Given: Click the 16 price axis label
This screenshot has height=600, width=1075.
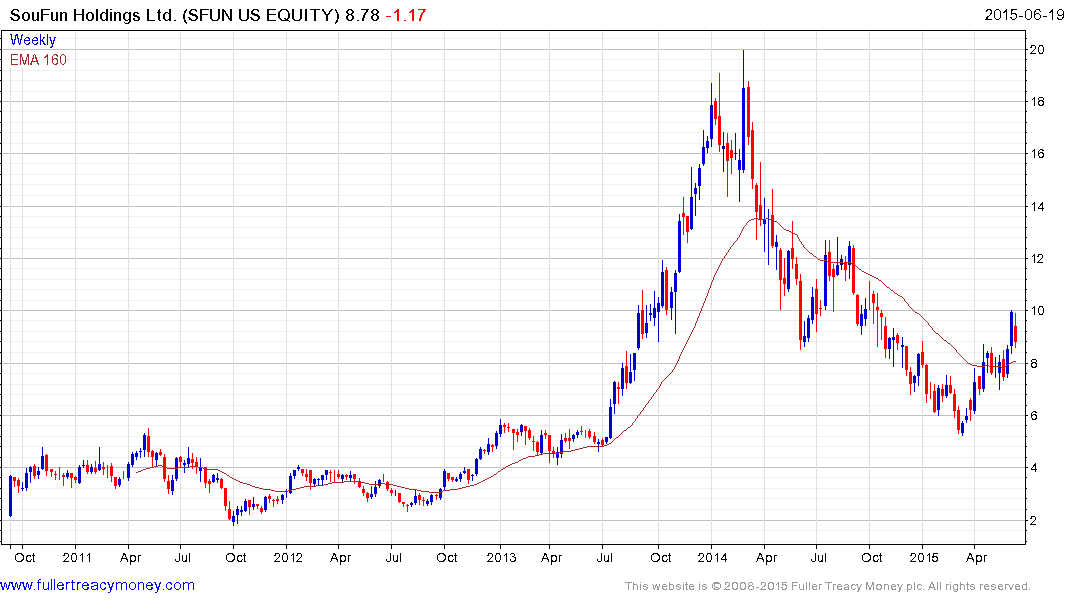Looking at the screenshot, I should coord(1037,154).
